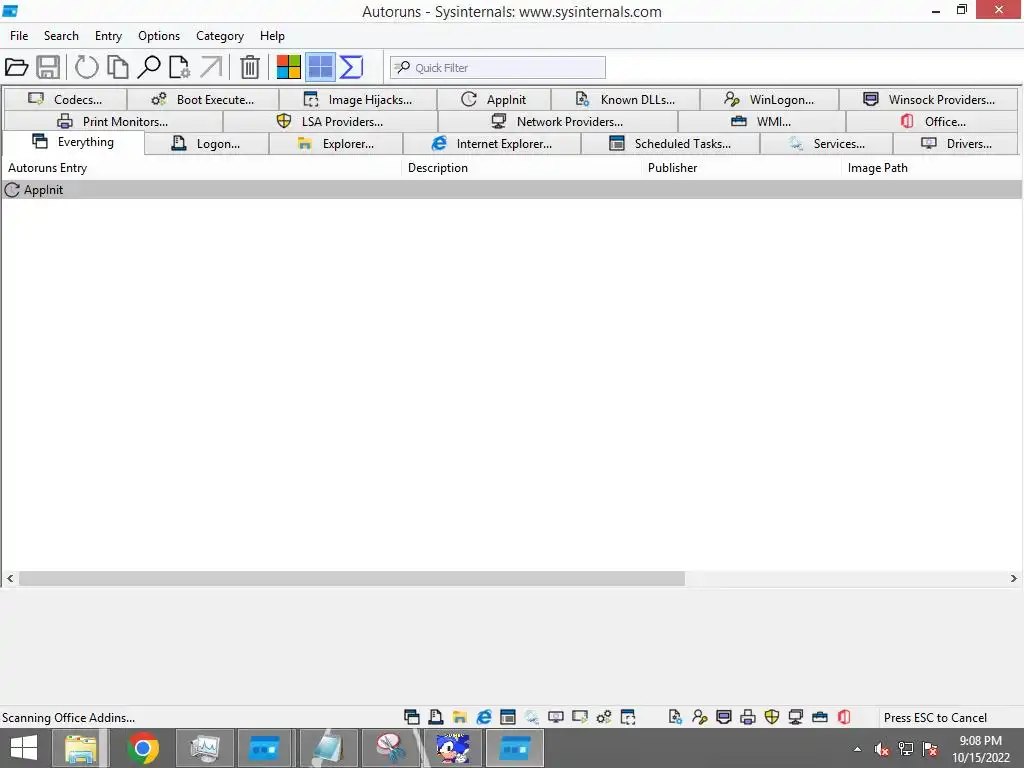
Task: Open the File menu
Action: coord(19,36)
